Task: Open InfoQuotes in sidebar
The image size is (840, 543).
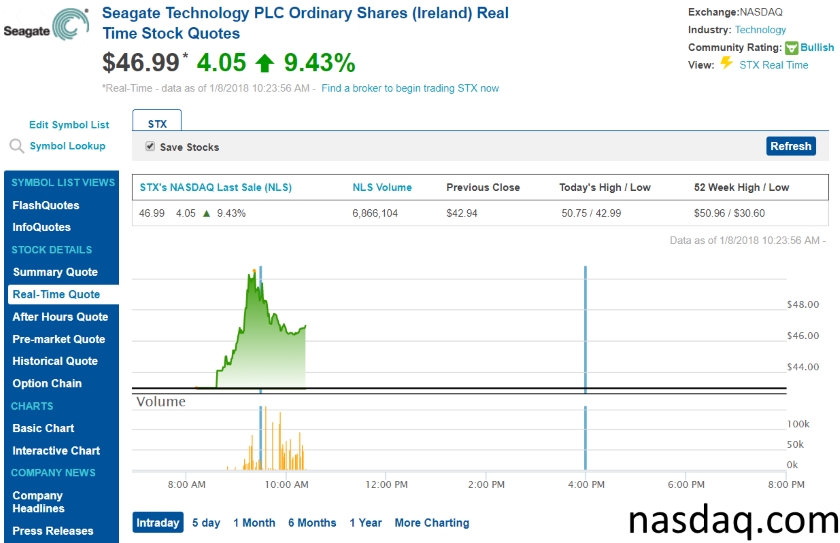Action: (42, 227)
